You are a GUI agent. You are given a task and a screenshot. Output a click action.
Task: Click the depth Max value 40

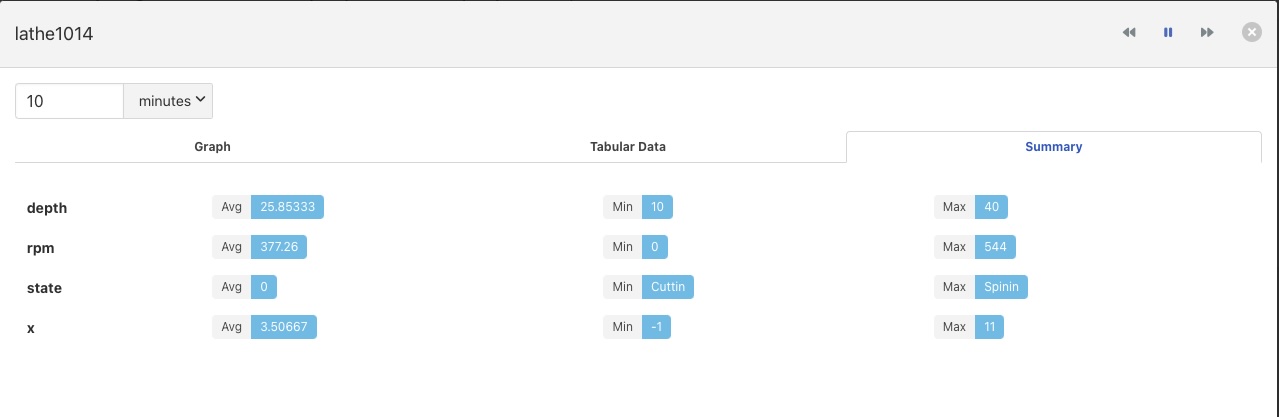[x=991, y=207]
